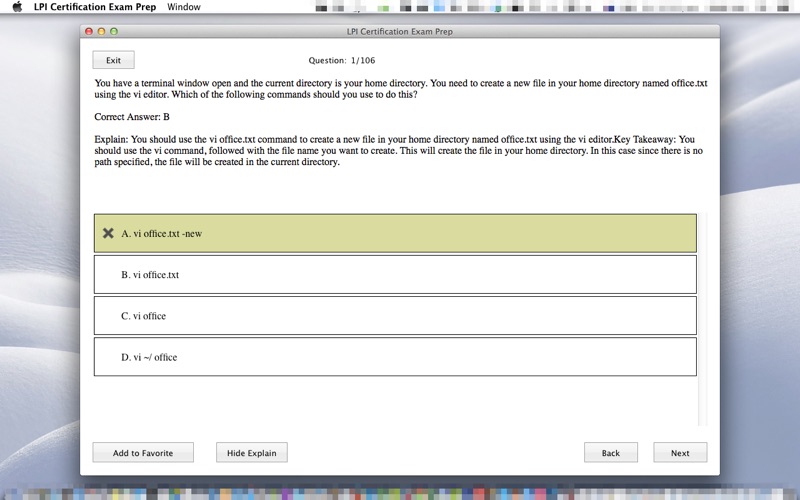Zoom window with the green button
Screen dimensions: 800x500
pos(114,32)
